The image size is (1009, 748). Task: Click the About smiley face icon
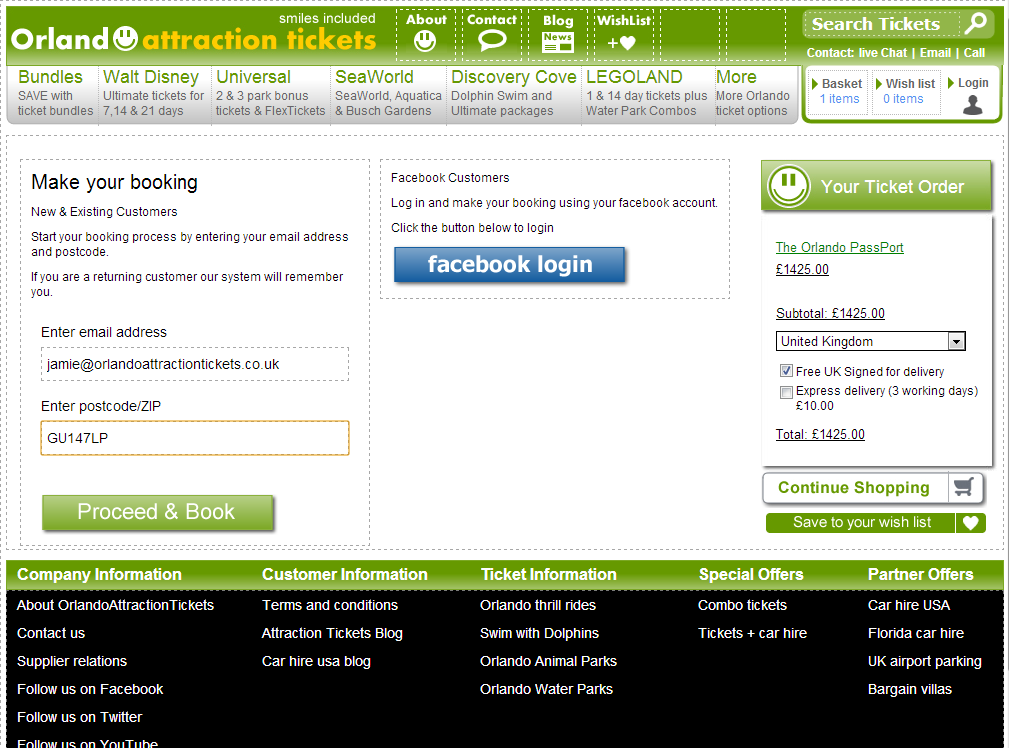[x=425, y=41]
